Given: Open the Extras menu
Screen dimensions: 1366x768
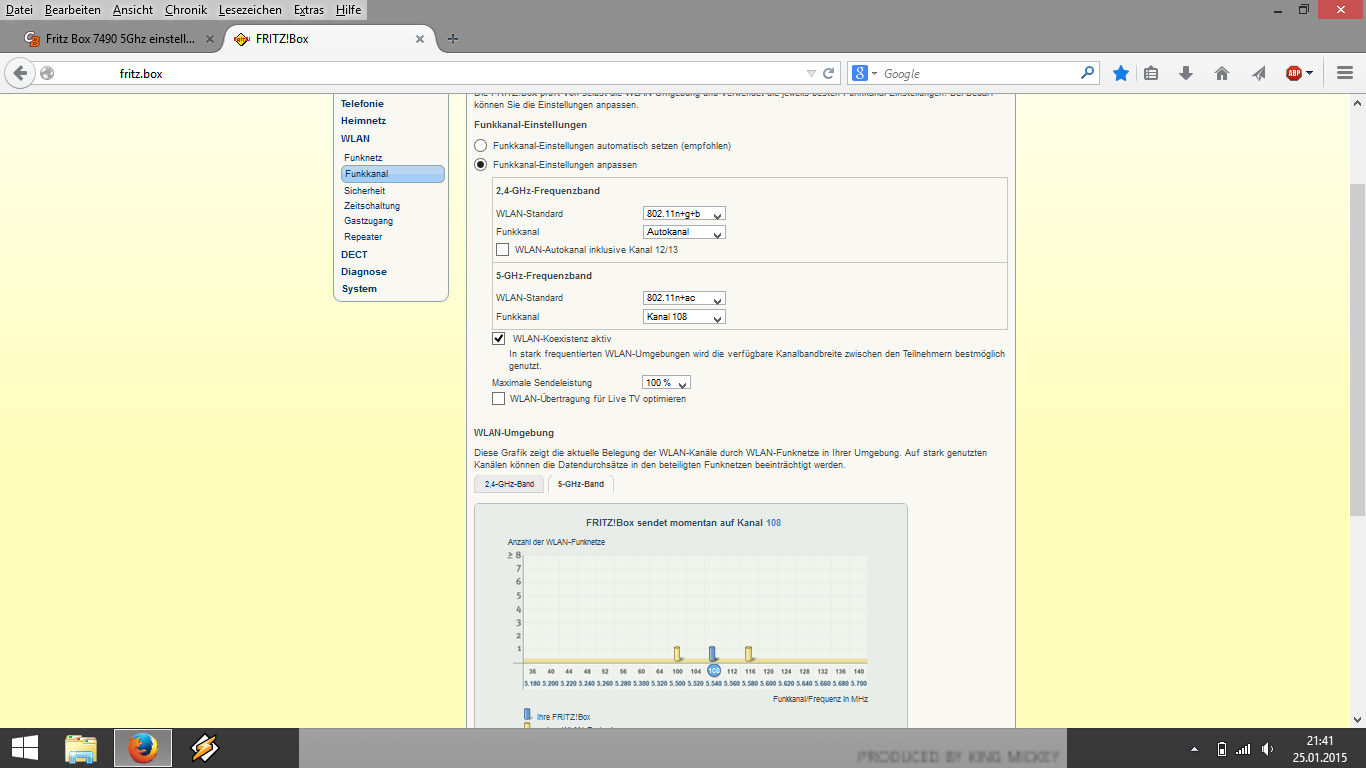Looking at the screenshot, I should 309,9.
